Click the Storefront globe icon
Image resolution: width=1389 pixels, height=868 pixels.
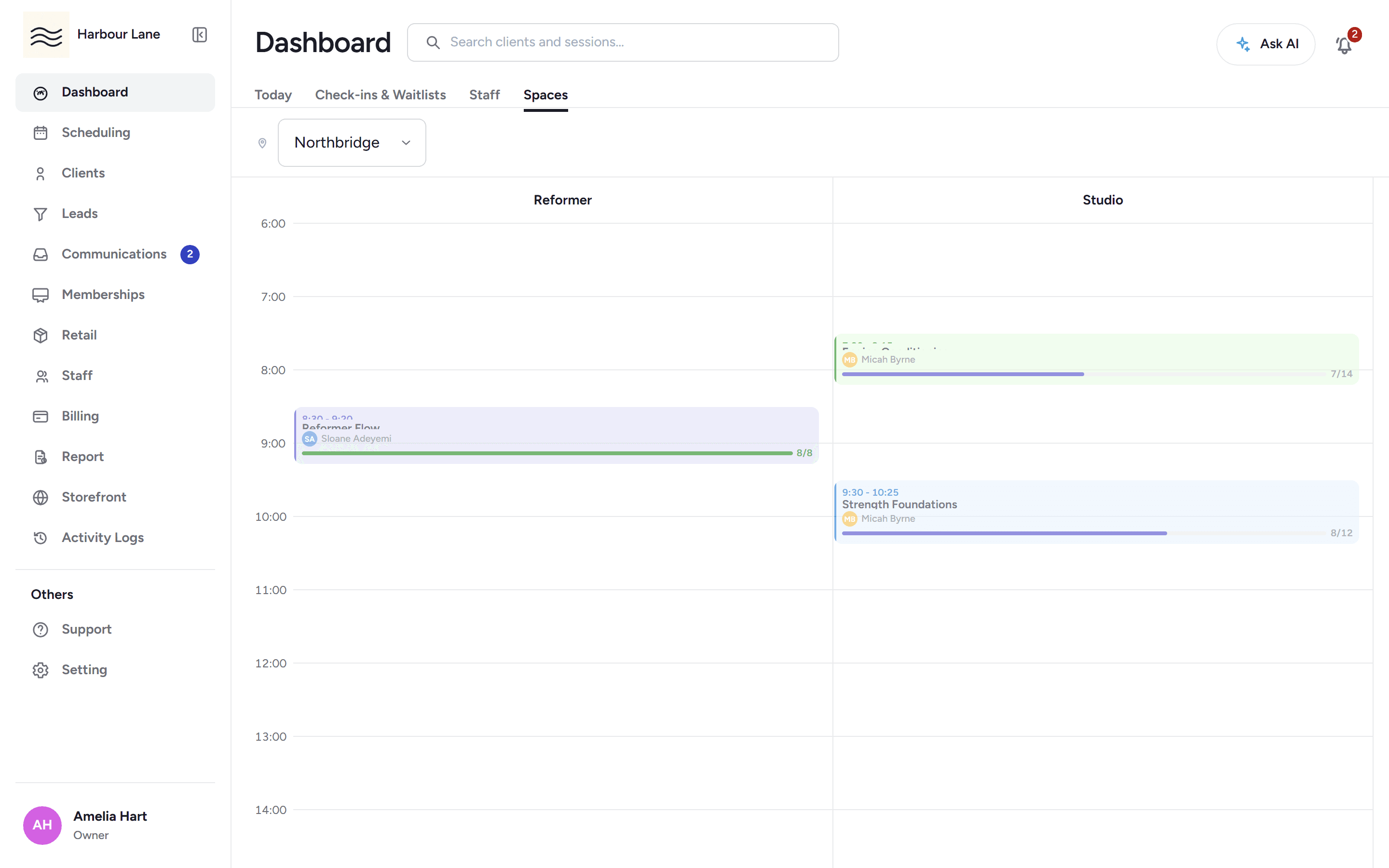coord(40,497)
